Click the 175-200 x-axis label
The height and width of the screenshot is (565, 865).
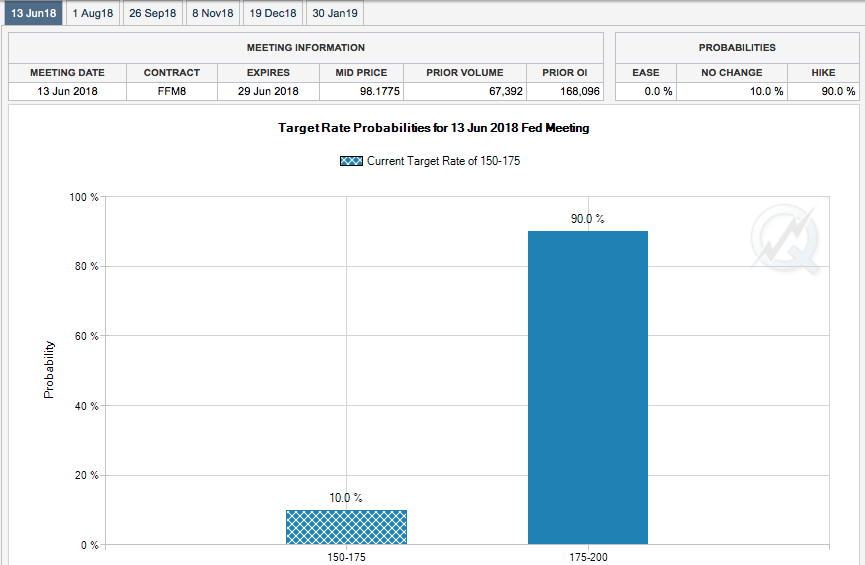[587, 556]
